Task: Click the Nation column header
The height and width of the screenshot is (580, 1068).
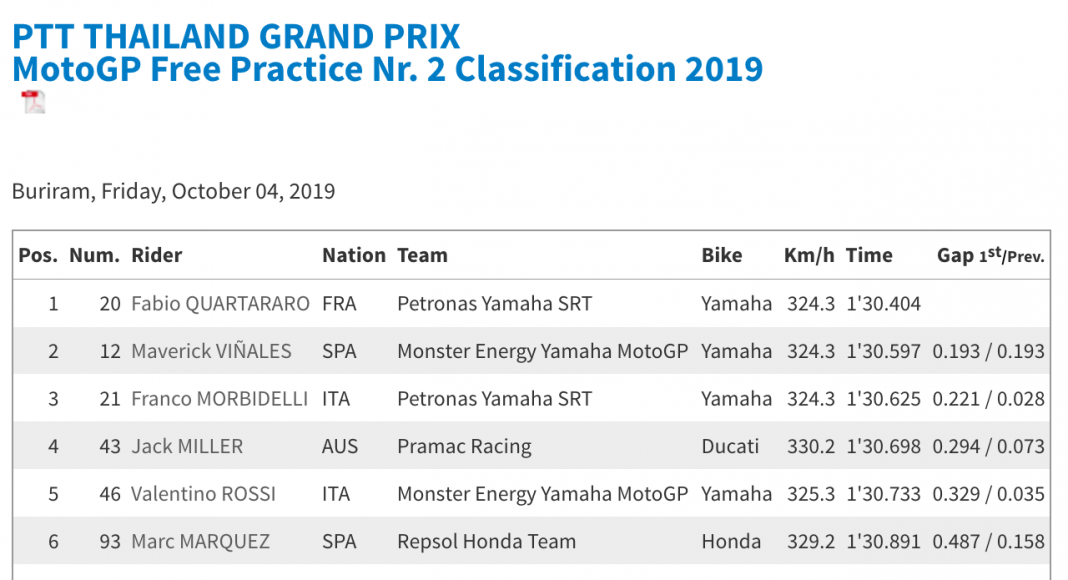Action: click(353, 255)
